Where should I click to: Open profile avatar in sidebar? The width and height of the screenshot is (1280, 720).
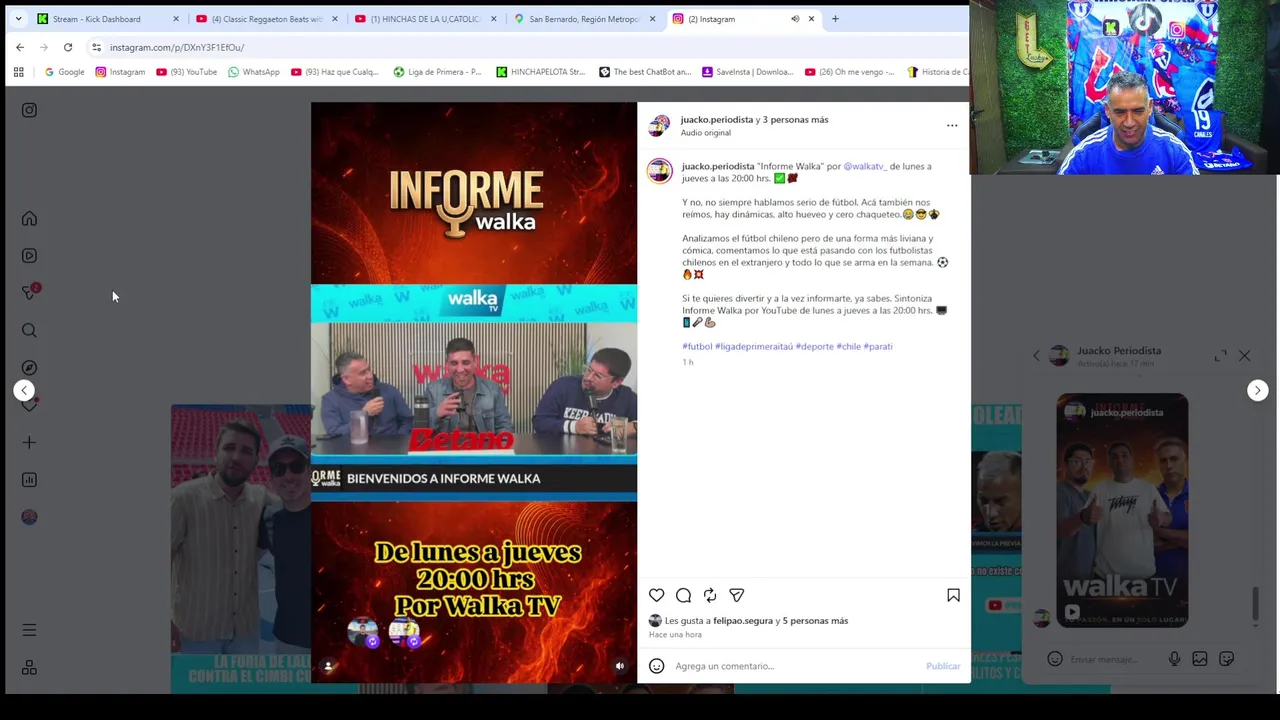point(29,517)
